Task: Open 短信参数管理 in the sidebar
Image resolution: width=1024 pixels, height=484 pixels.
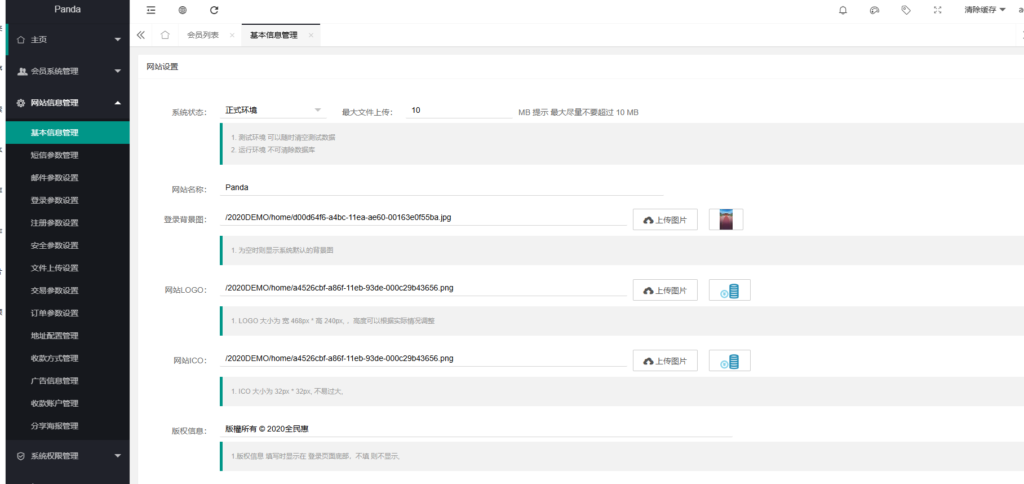Action: tap(55, 155)
